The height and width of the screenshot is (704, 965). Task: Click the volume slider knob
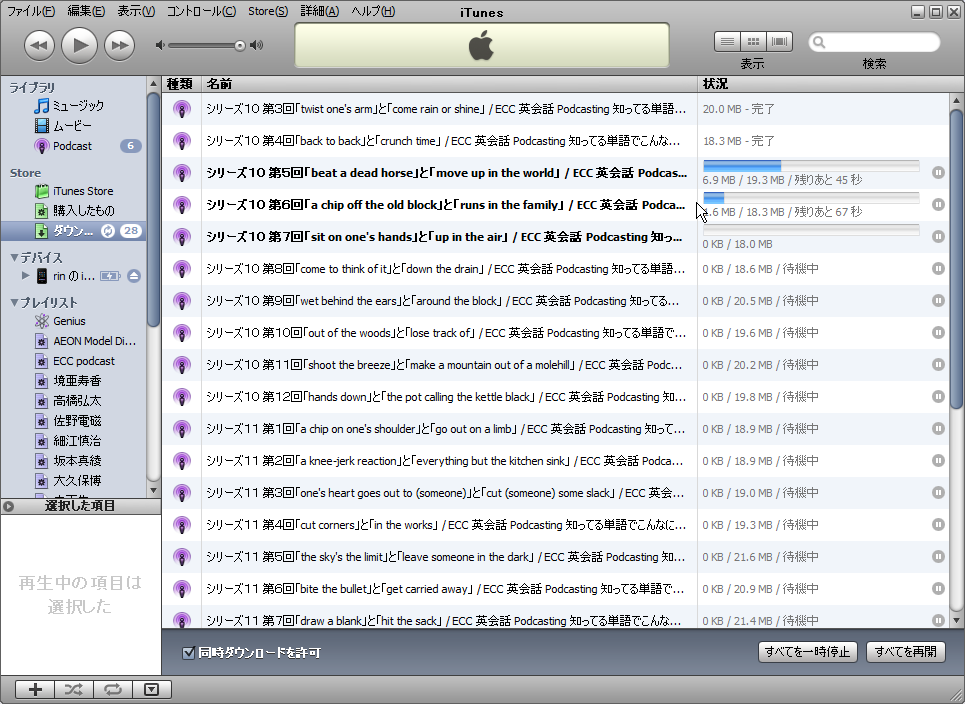click(239, 46)
